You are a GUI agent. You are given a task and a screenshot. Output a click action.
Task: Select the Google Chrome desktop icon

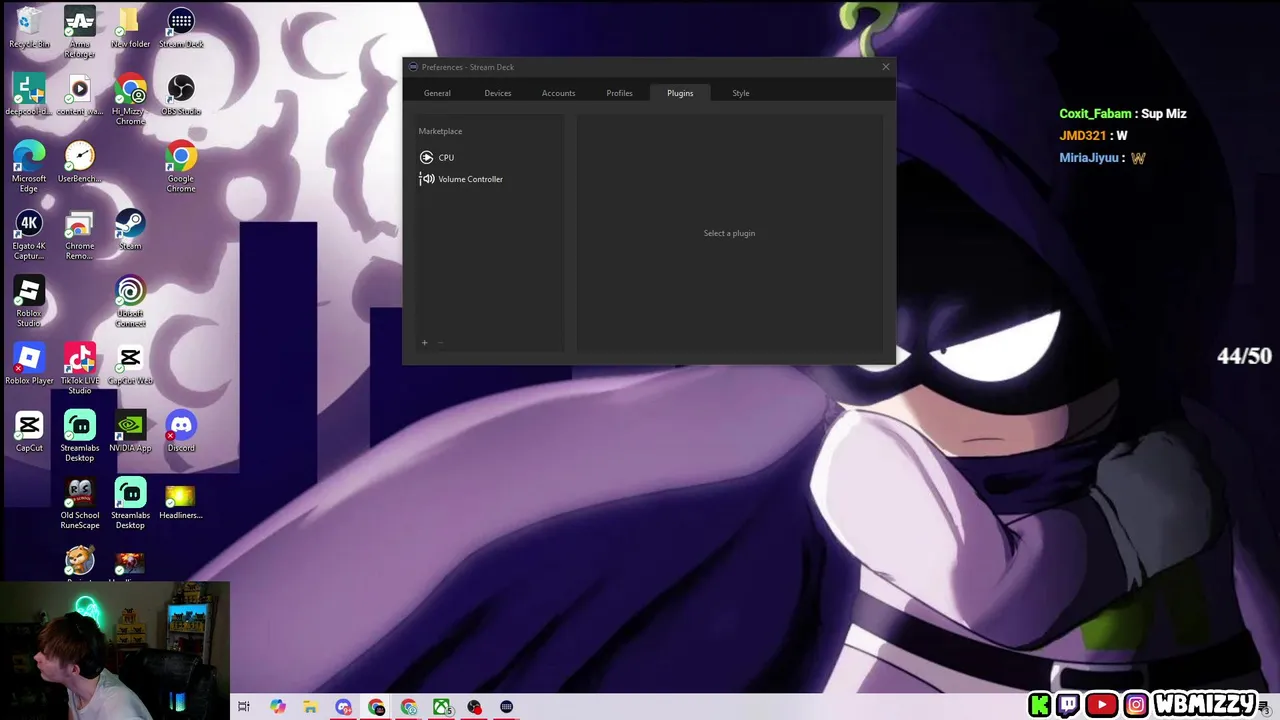[181, 167]
